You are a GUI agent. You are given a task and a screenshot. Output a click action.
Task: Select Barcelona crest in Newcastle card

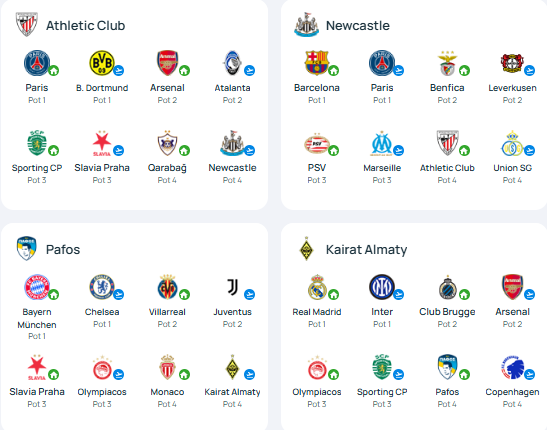tap(316, 63)
